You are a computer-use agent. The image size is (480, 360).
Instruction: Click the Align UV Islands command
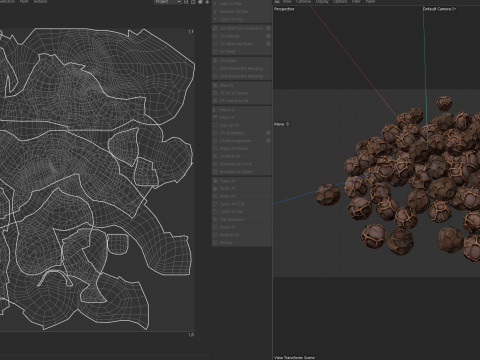[x=241, y=148]
